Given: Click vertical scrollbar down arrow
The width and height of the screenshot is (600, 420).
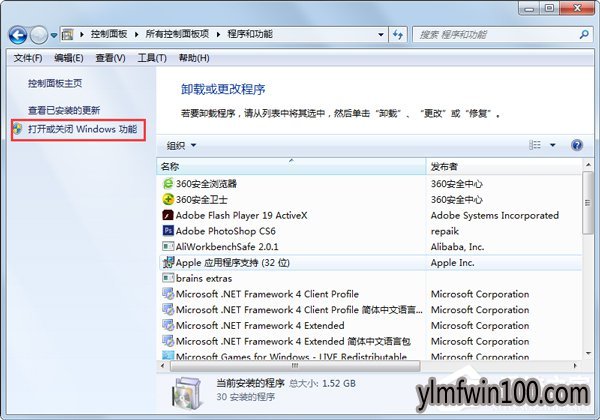Looking at the screenshot, I should point(588,354).
